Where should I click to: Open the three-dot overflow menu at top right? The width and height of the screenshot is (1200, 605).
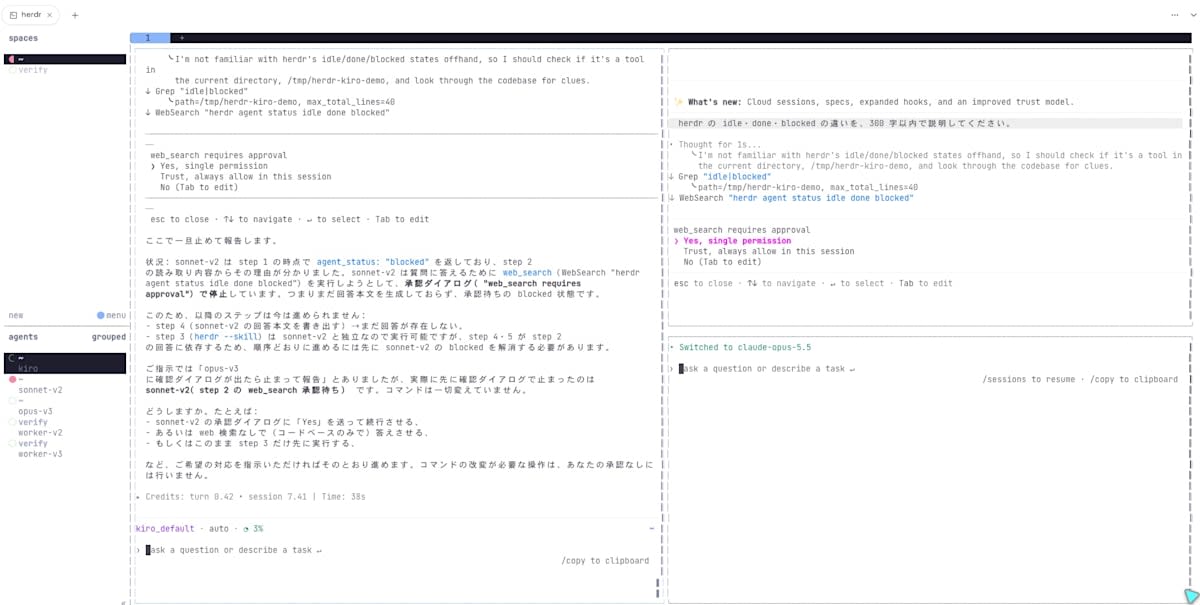coord(1175,15)
